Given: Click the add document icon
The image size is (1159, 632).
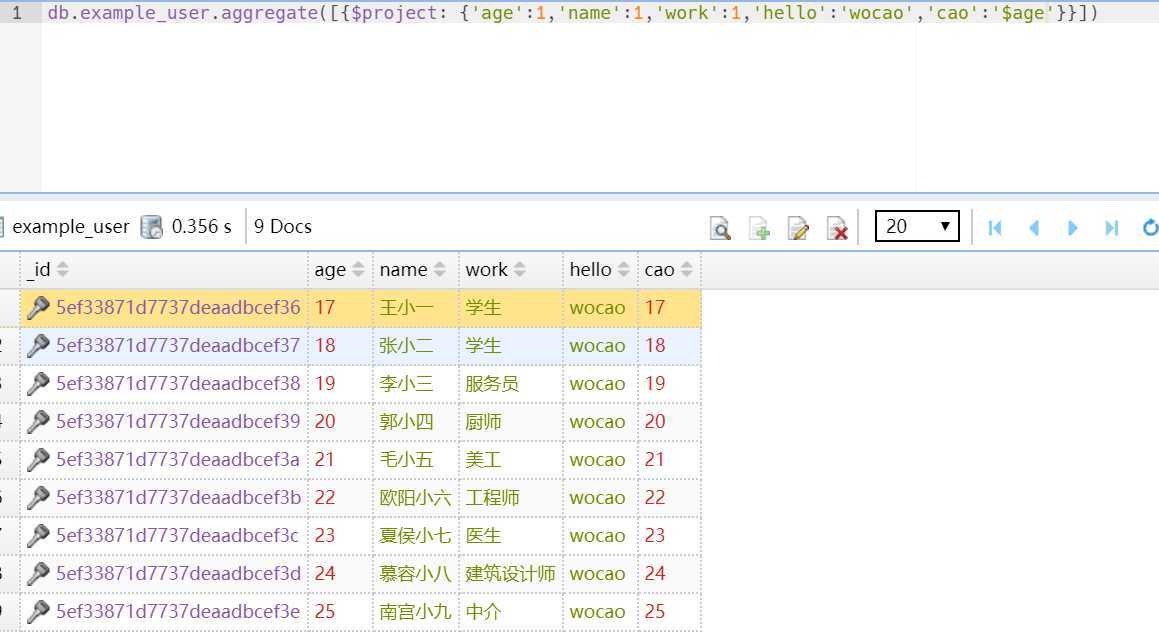Looking at the screenshot, I should pos(759,228).
